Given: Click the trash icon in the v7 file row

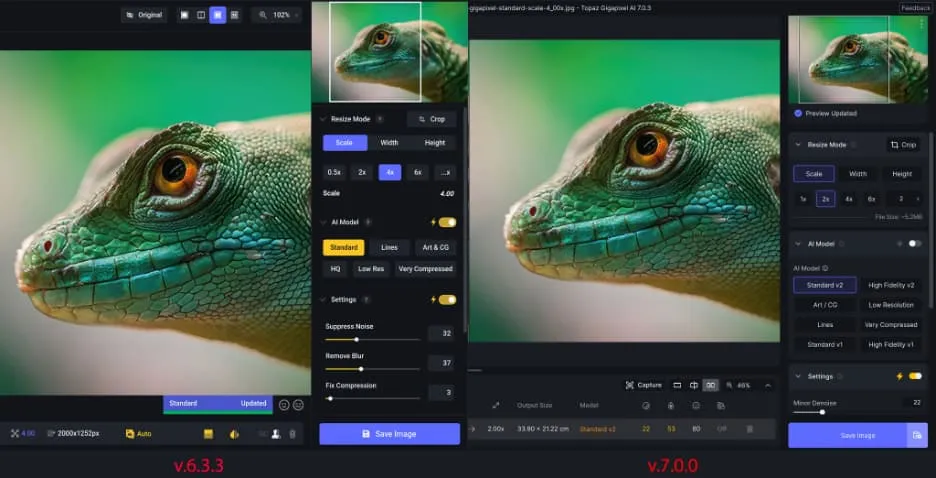Looking at the screenshot, I should [749, 429].
